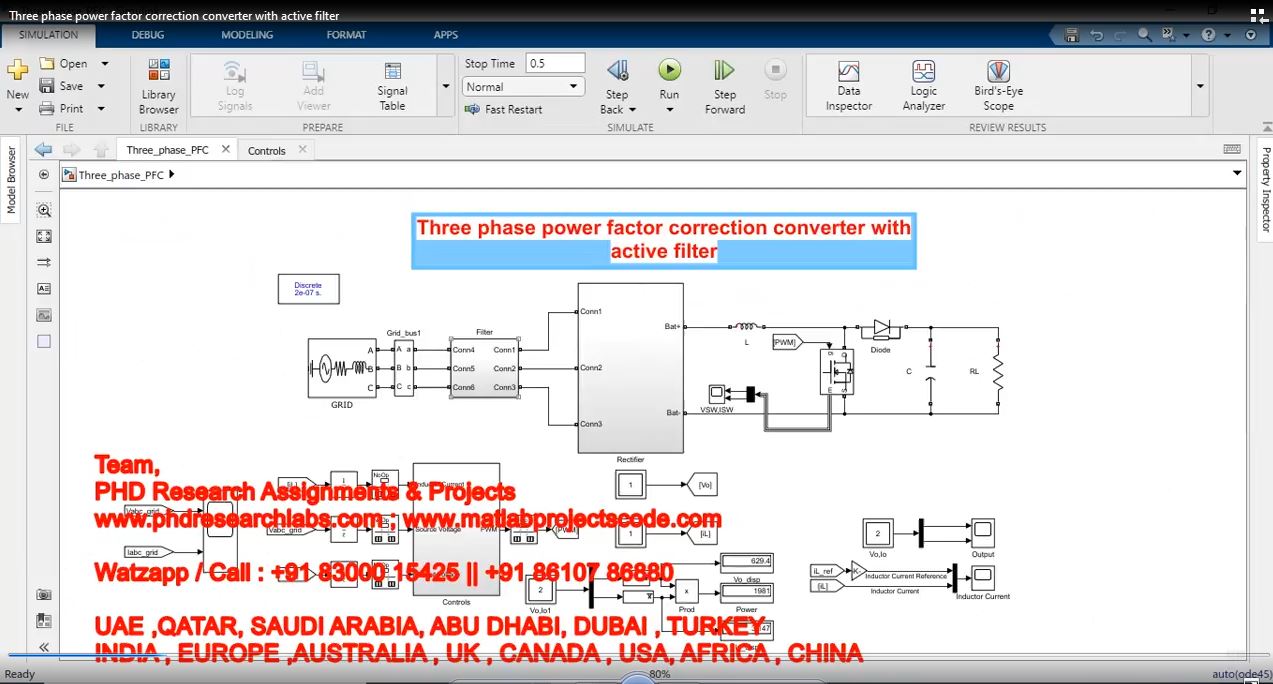Click the Log Signals icon
1273x684 pixels.
pyautogui.click(x=234, y=87)
